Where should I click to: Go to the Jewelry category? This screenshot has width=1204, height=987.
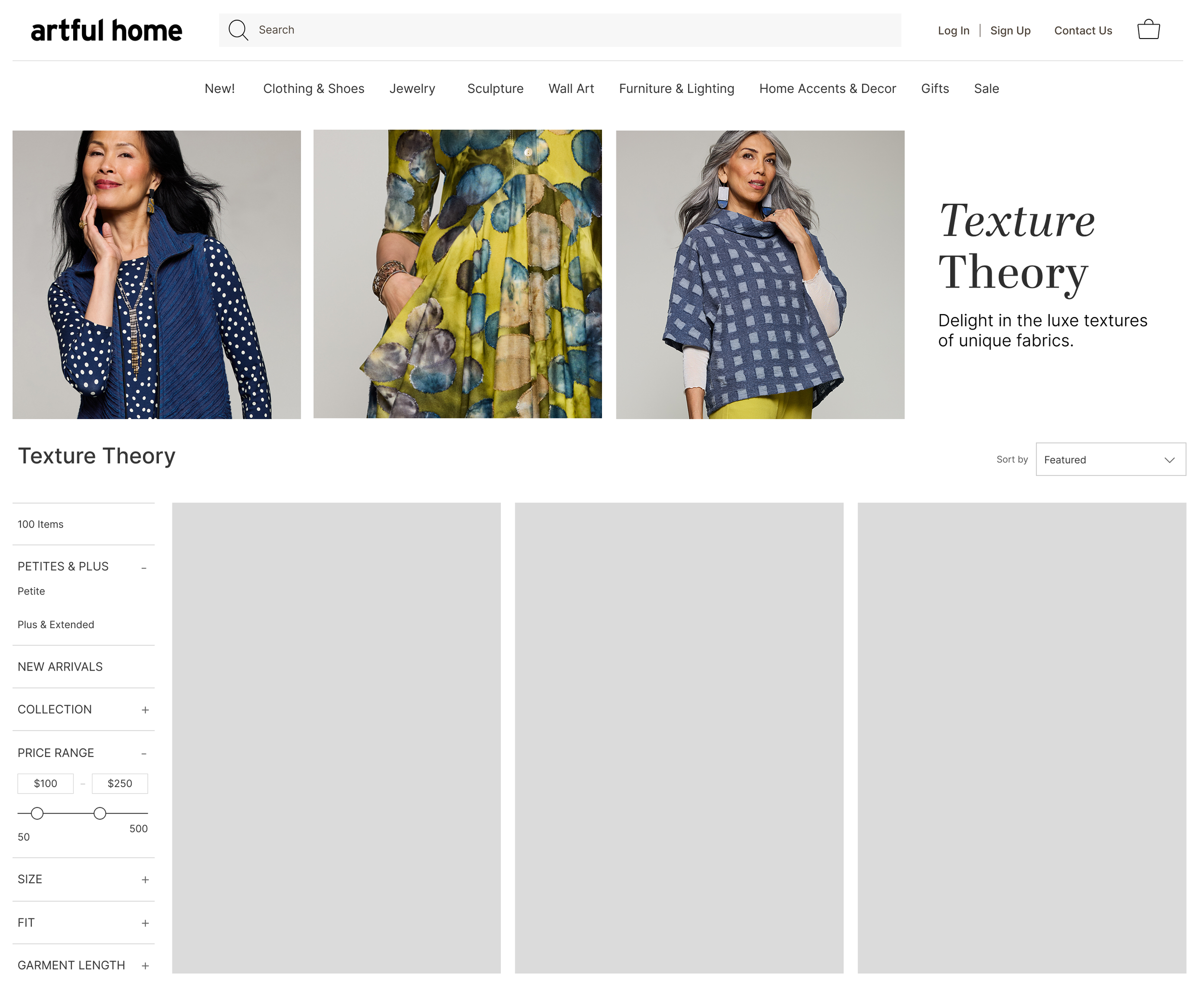tap(412, 89)
